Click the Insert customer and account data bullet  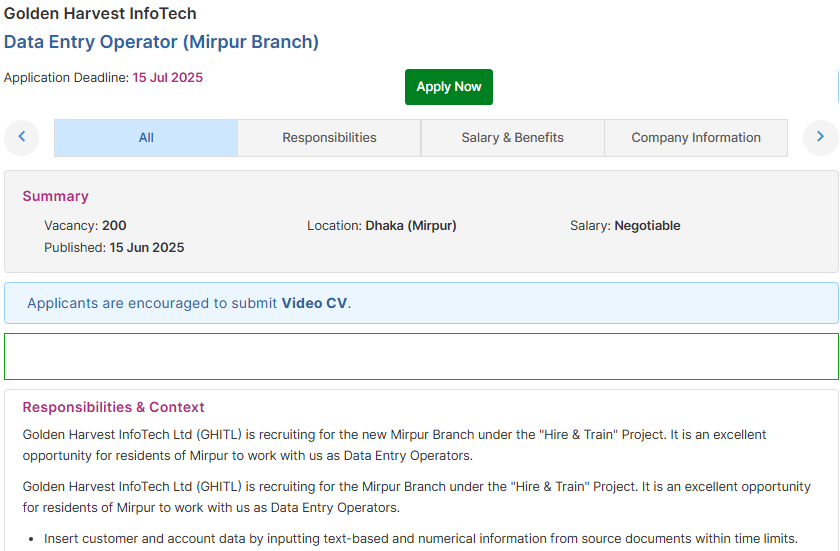(421, 539)
